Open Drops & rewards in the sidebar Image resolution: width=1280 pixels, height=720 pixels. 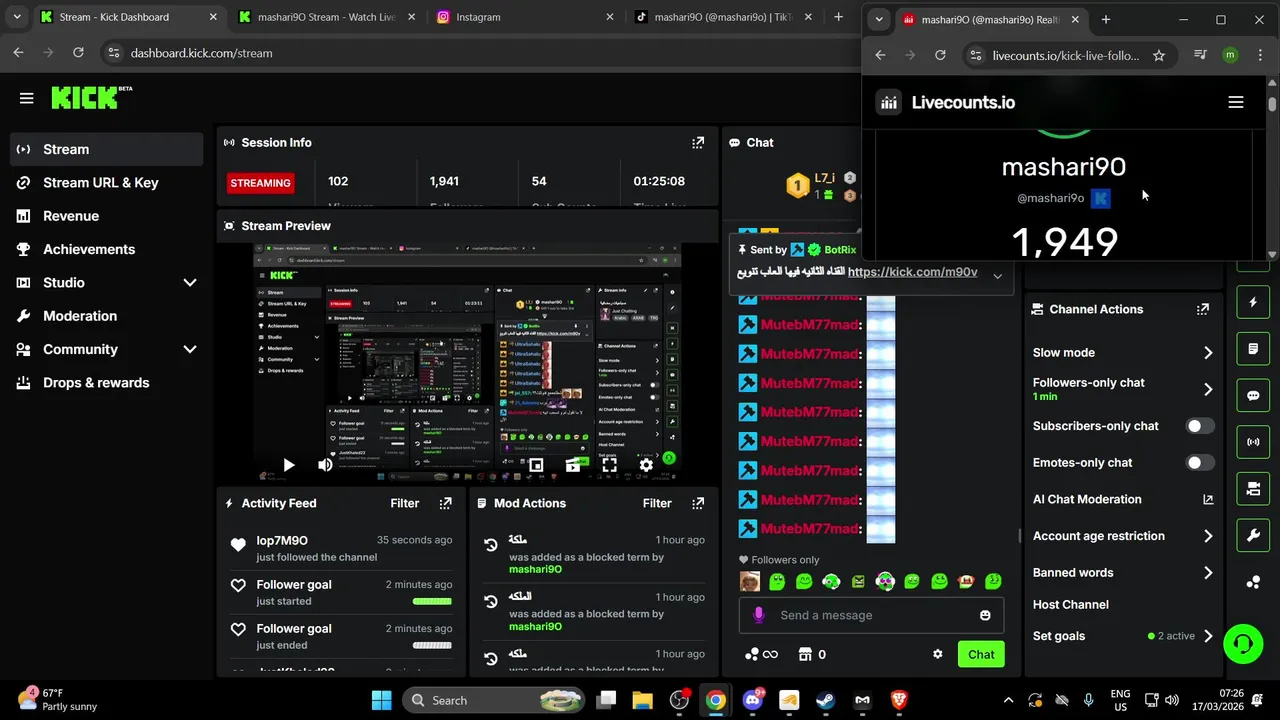[106, 383]
